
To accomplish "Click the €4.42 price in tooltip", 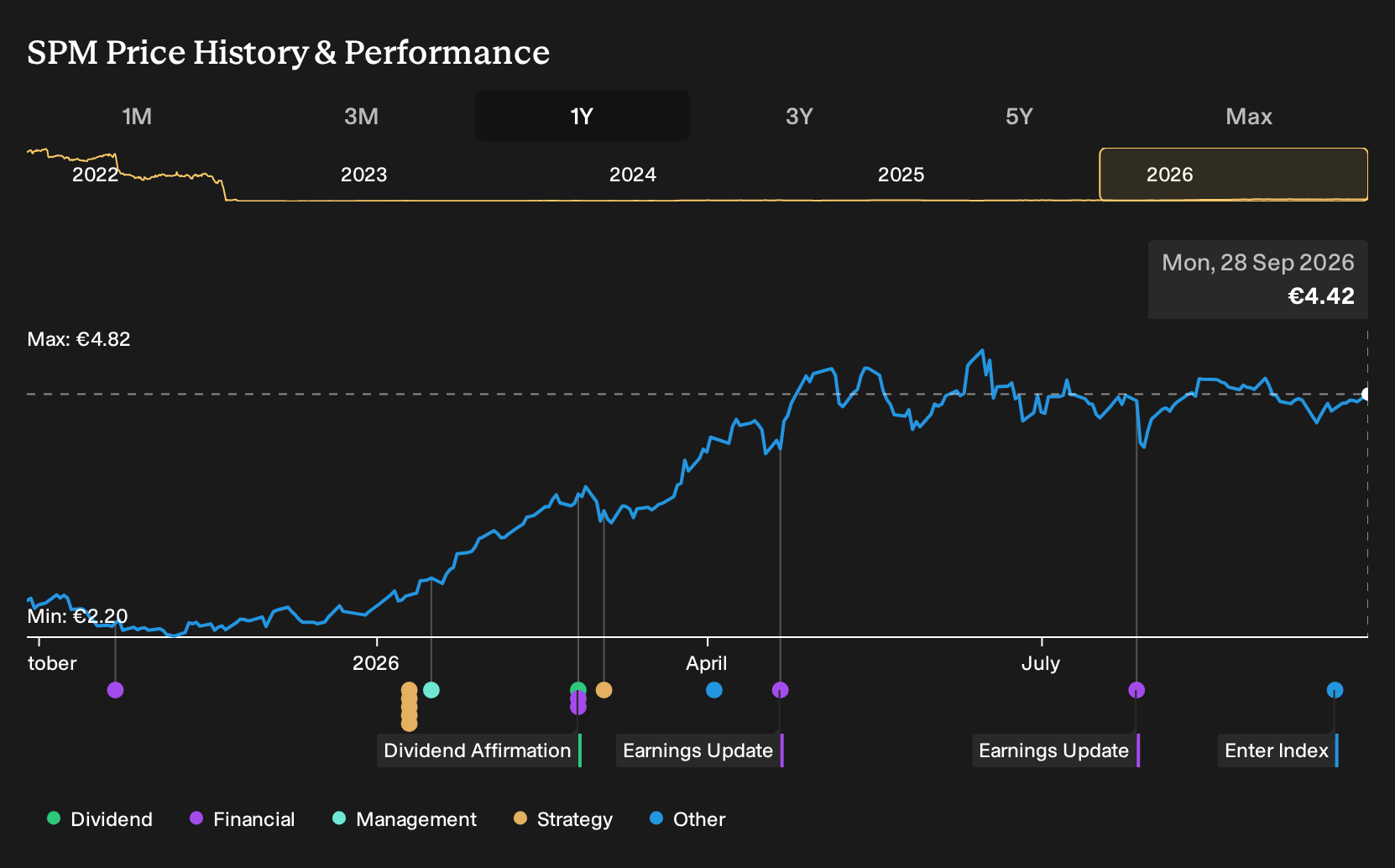I will (x=1321, y=296).
